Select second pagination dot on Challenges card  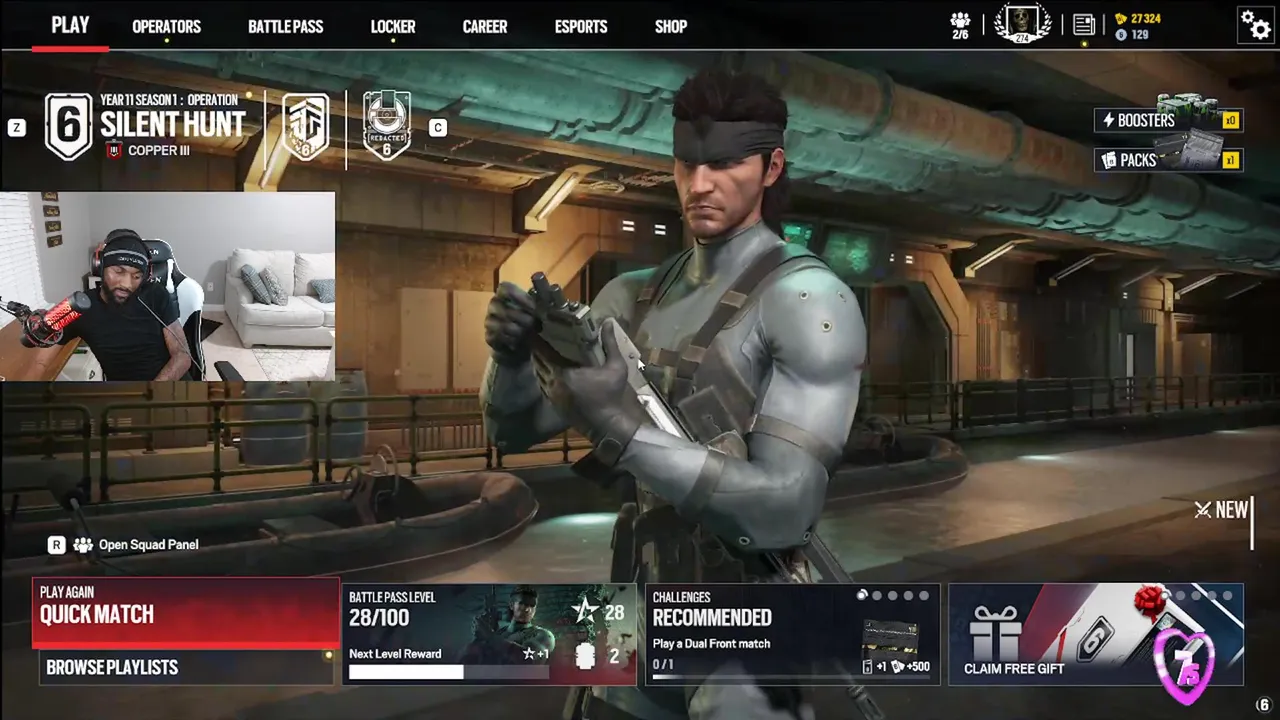(877, 596)
